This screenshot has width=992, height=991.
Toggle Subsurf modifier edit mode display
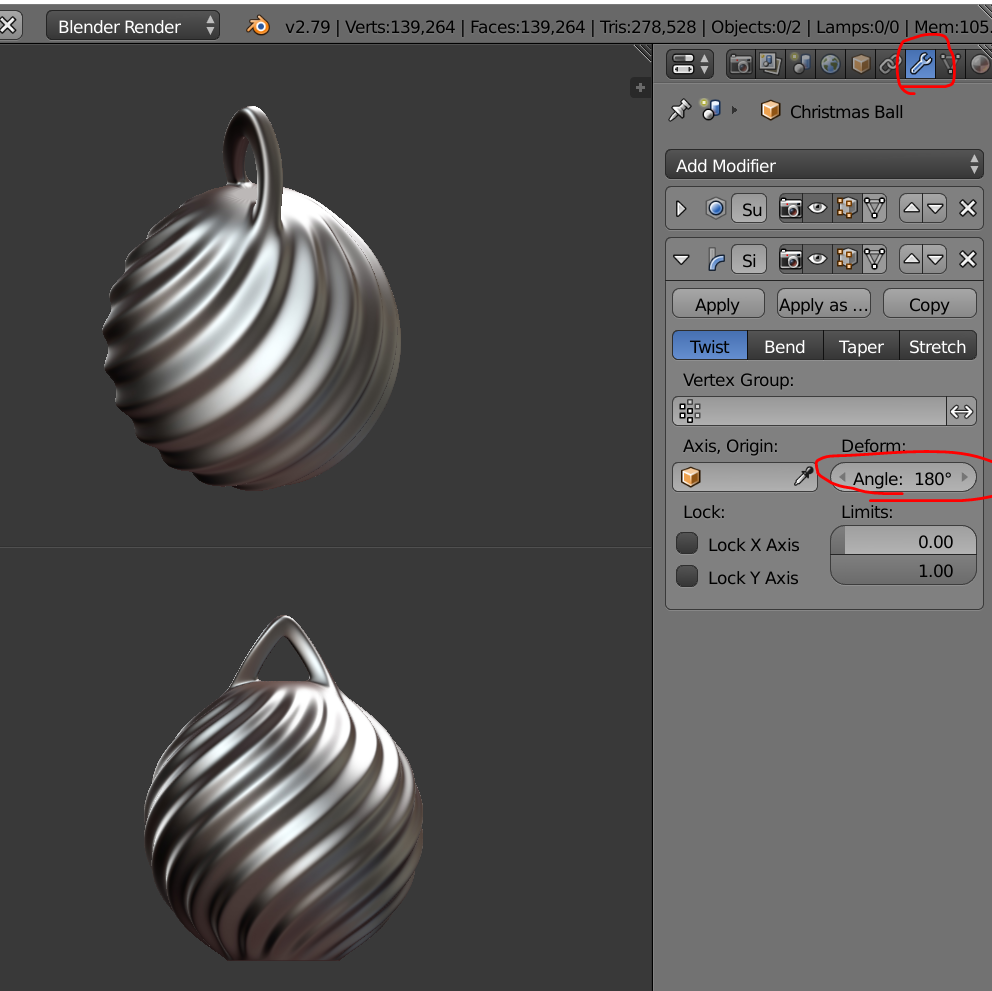point(846,208)
